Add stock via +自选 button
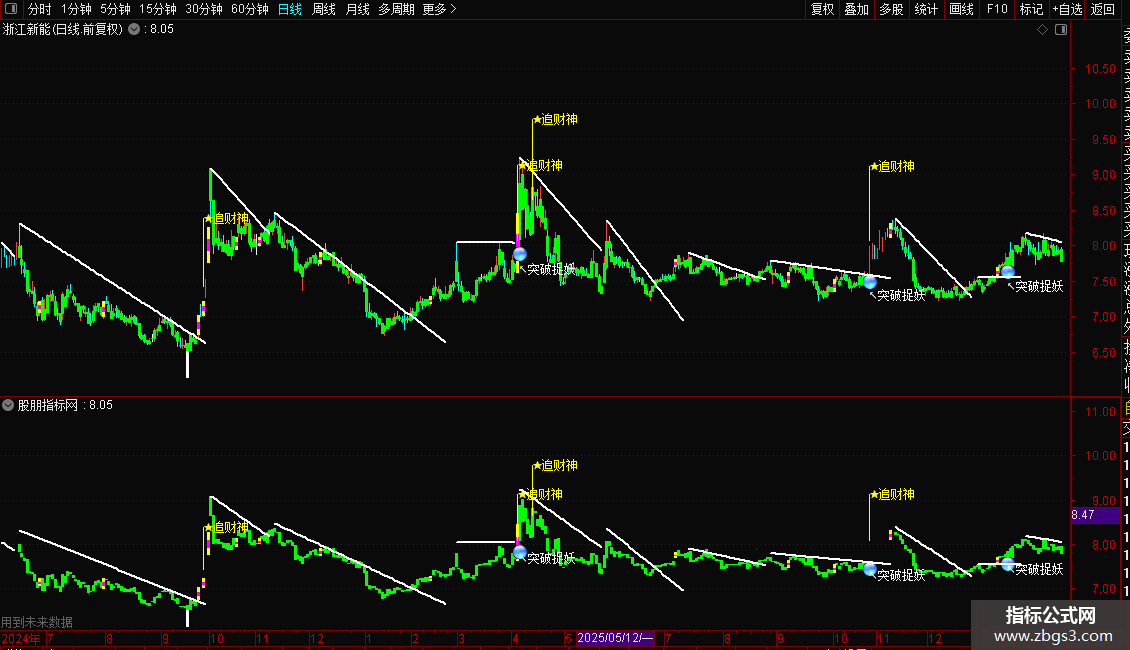The height and width of the screenshot is (650, 1130). point(1067,9)
